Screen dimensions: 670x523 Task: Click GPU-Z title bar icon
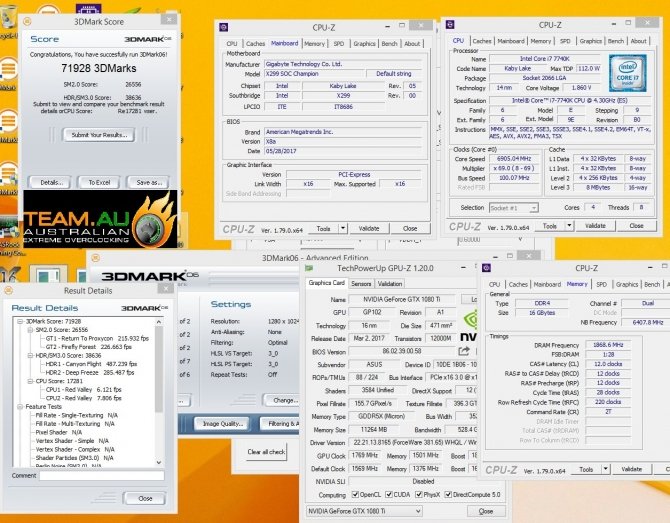(x=309, y=268)
